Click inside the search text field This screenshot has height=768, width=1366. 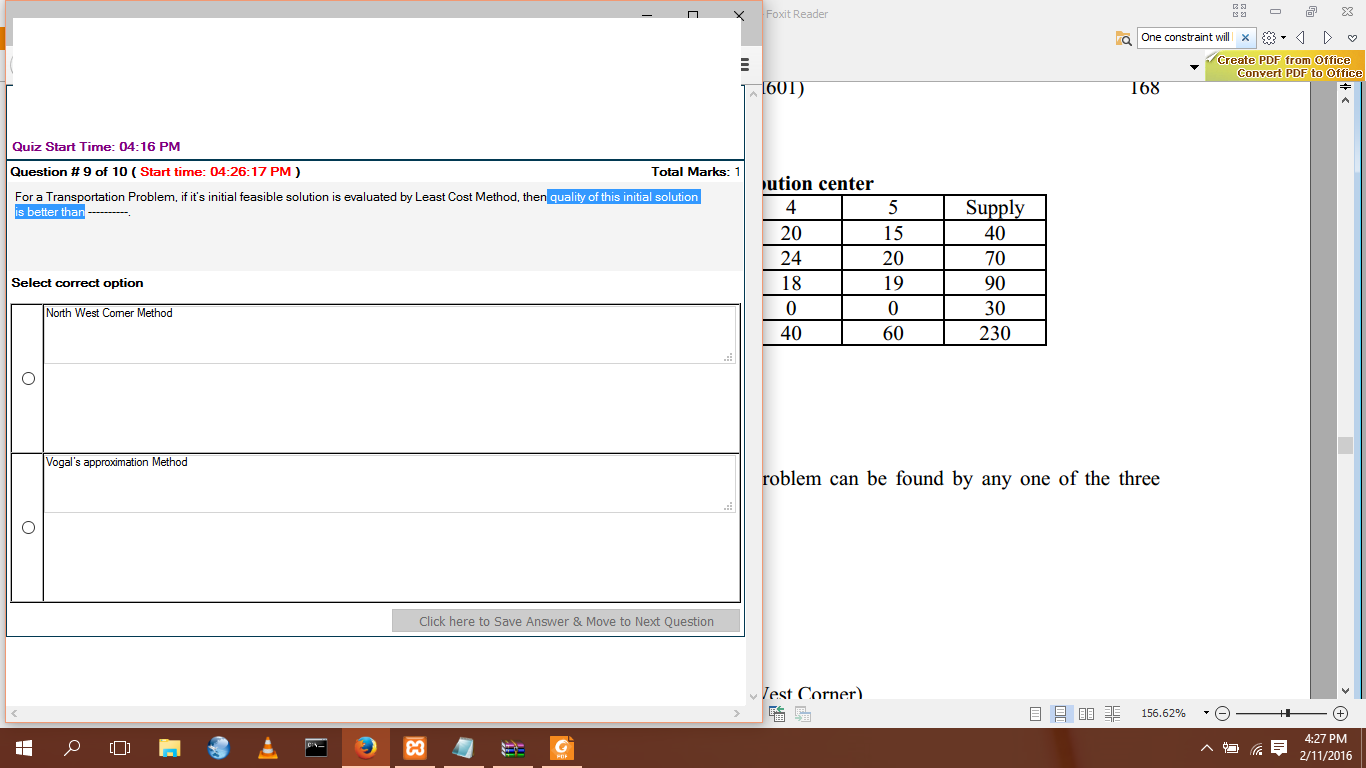pos(1185,38)
